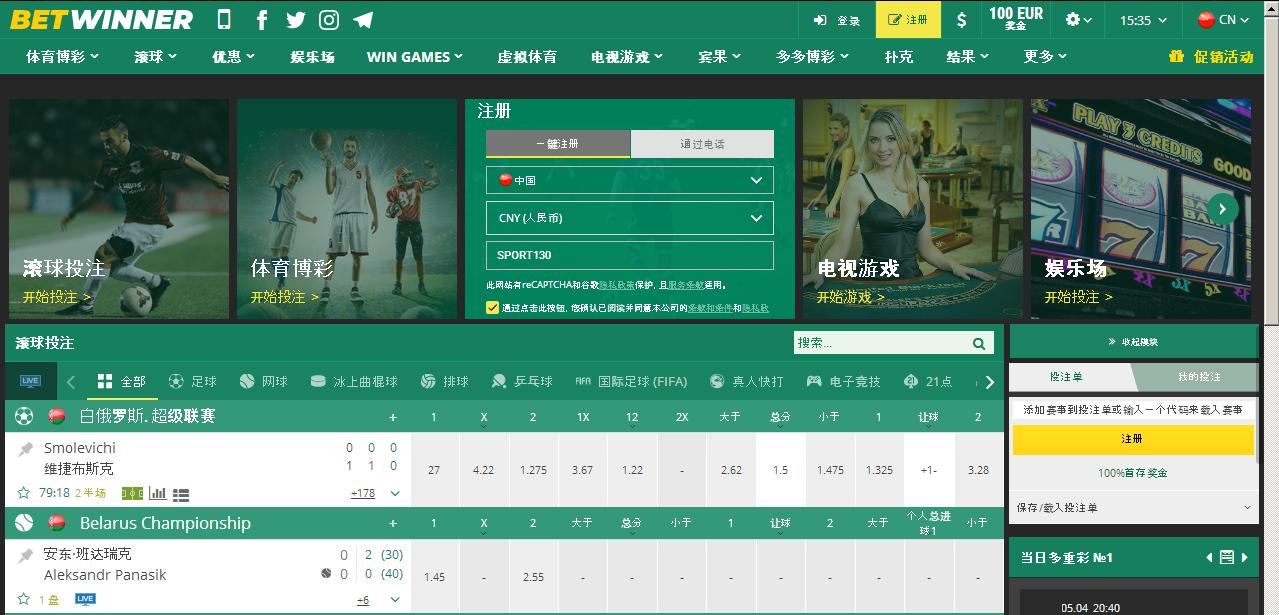Click LIVE stream icon under Aleksandr Panasik
This screenshot has width=1279, height=615.
click(85, 599)
